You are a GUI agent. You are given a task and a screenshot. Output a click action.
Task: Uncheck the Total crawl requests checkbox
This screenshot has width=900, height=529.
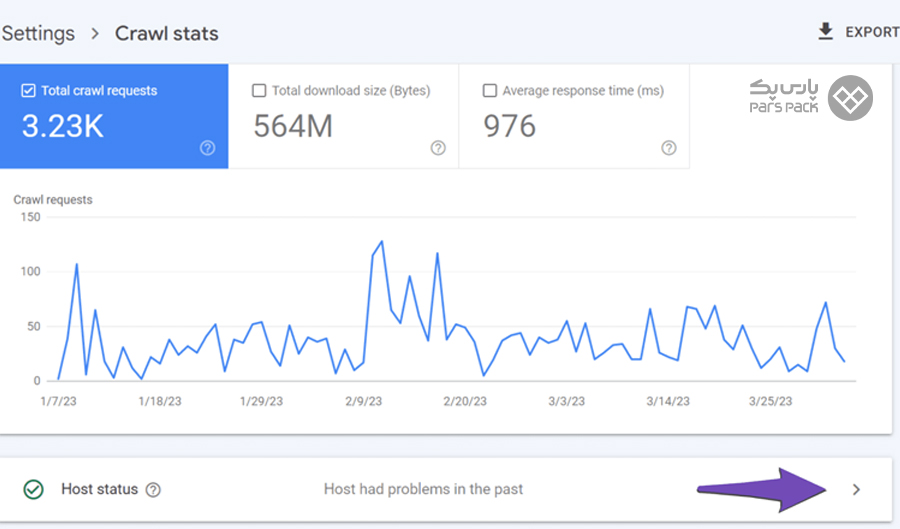(28, 91)
